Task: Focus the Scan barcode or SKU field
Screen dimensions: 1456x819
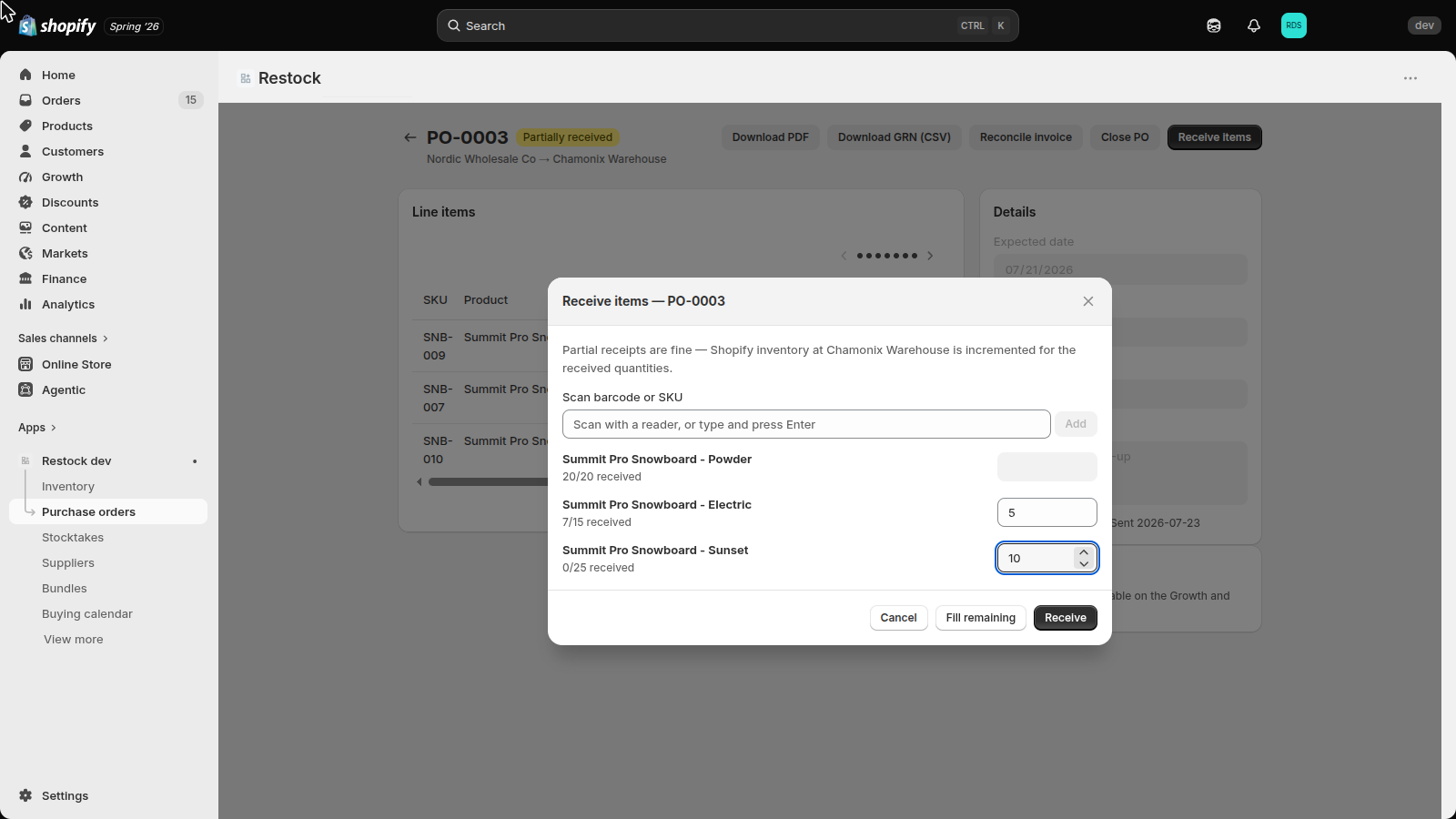Action: (x=806, y=424)
